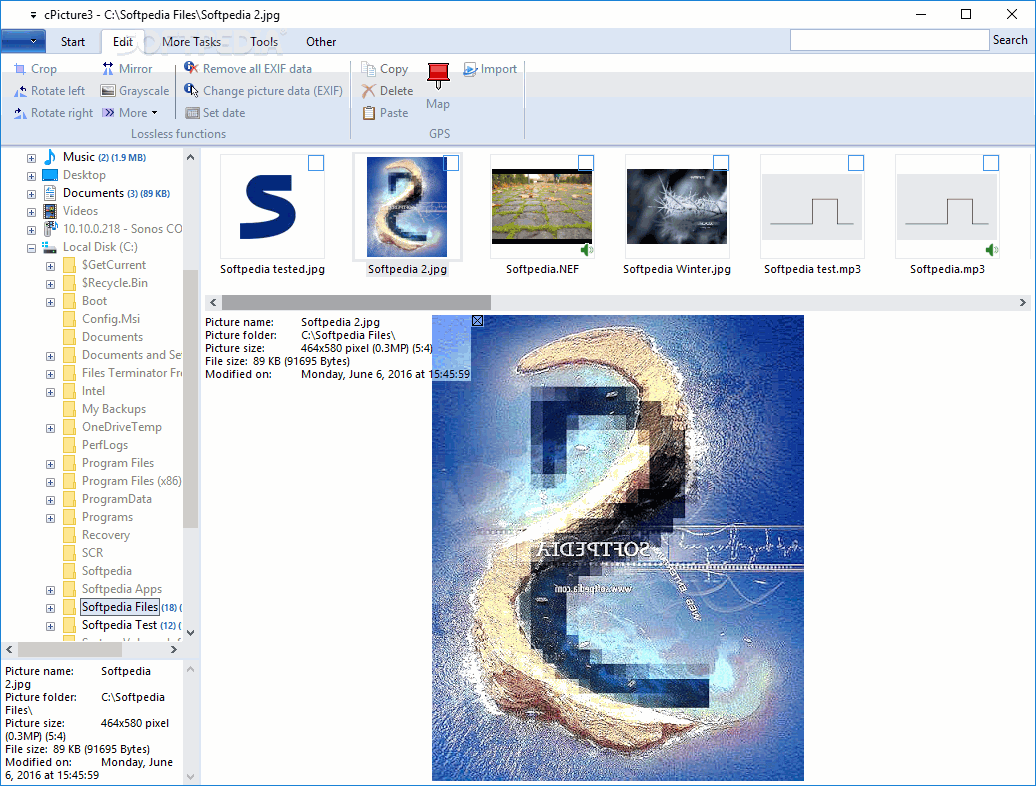The width and height of the screenshot is (1036, 786).
Task: Select the Videos library icon
Action: [50, 211]
